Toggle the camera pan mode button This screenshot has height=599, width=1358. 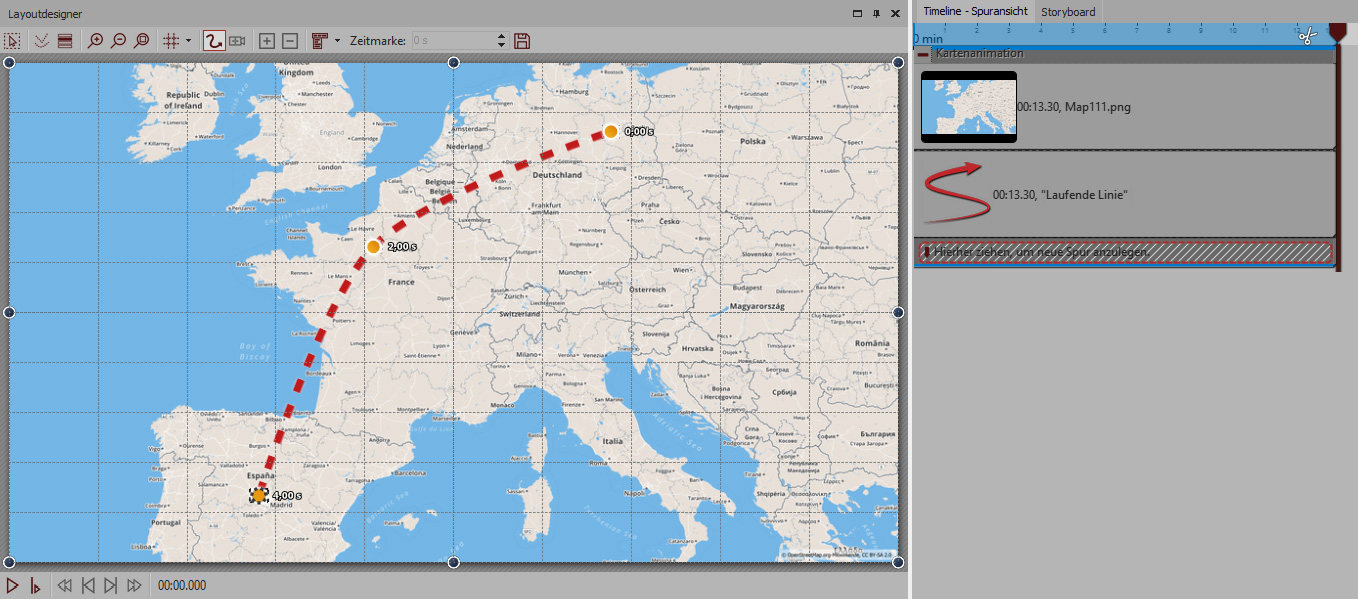237,41
